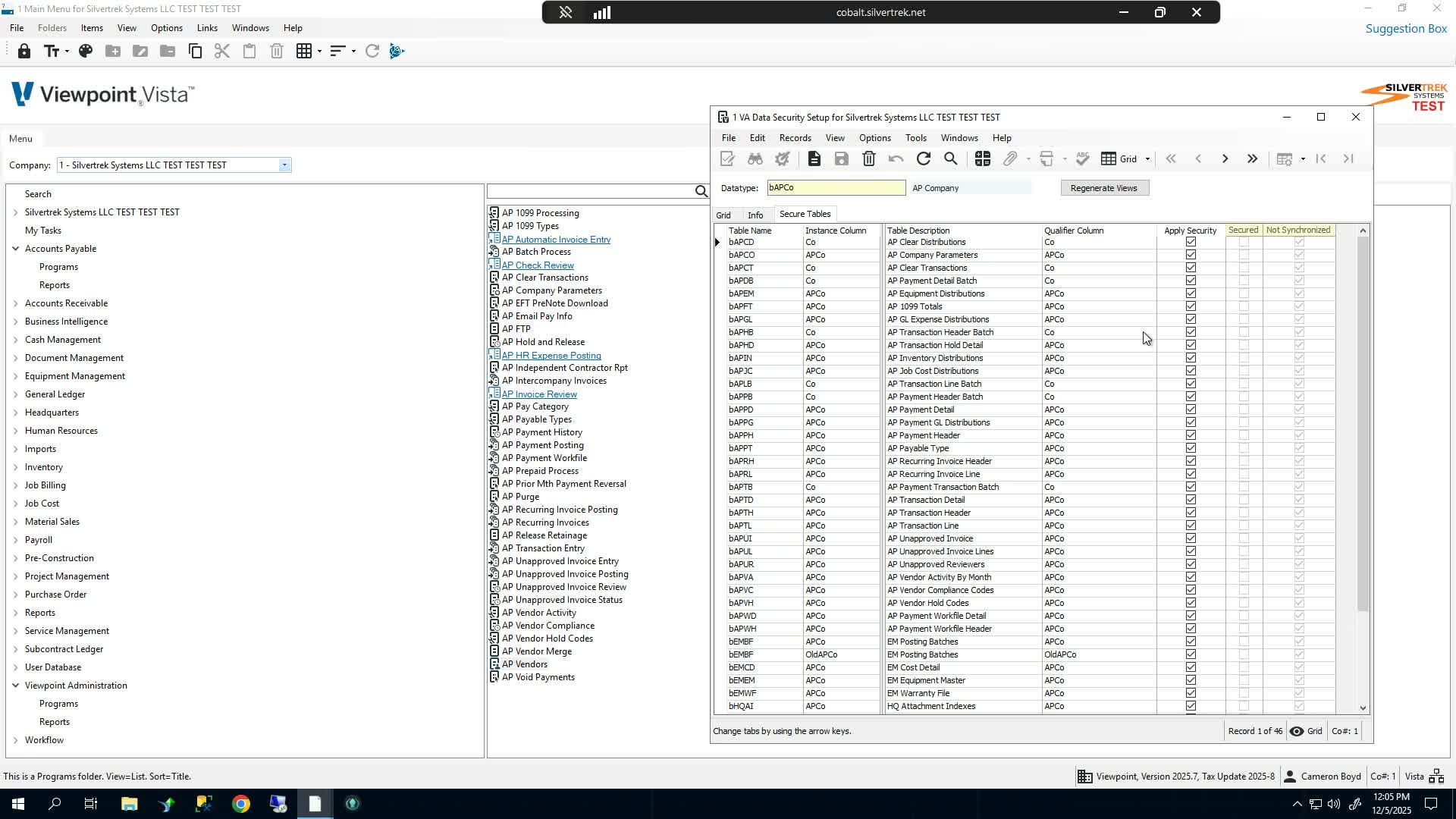1456x819 pixels.
Task: Open Task View on the taskbar
Action: click(x=91, y=804)
